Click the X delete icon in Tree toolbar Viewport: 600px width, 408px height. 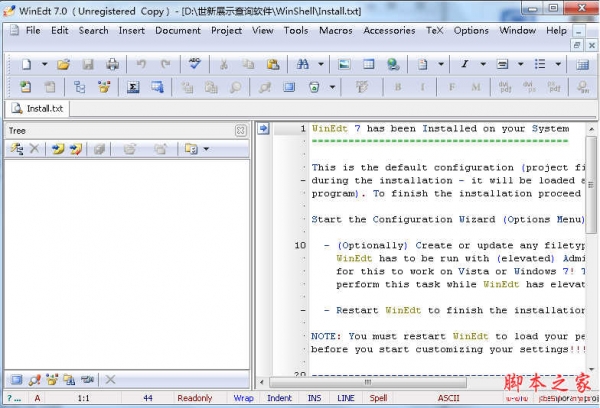pyautogui.click(x=34, y=149)
